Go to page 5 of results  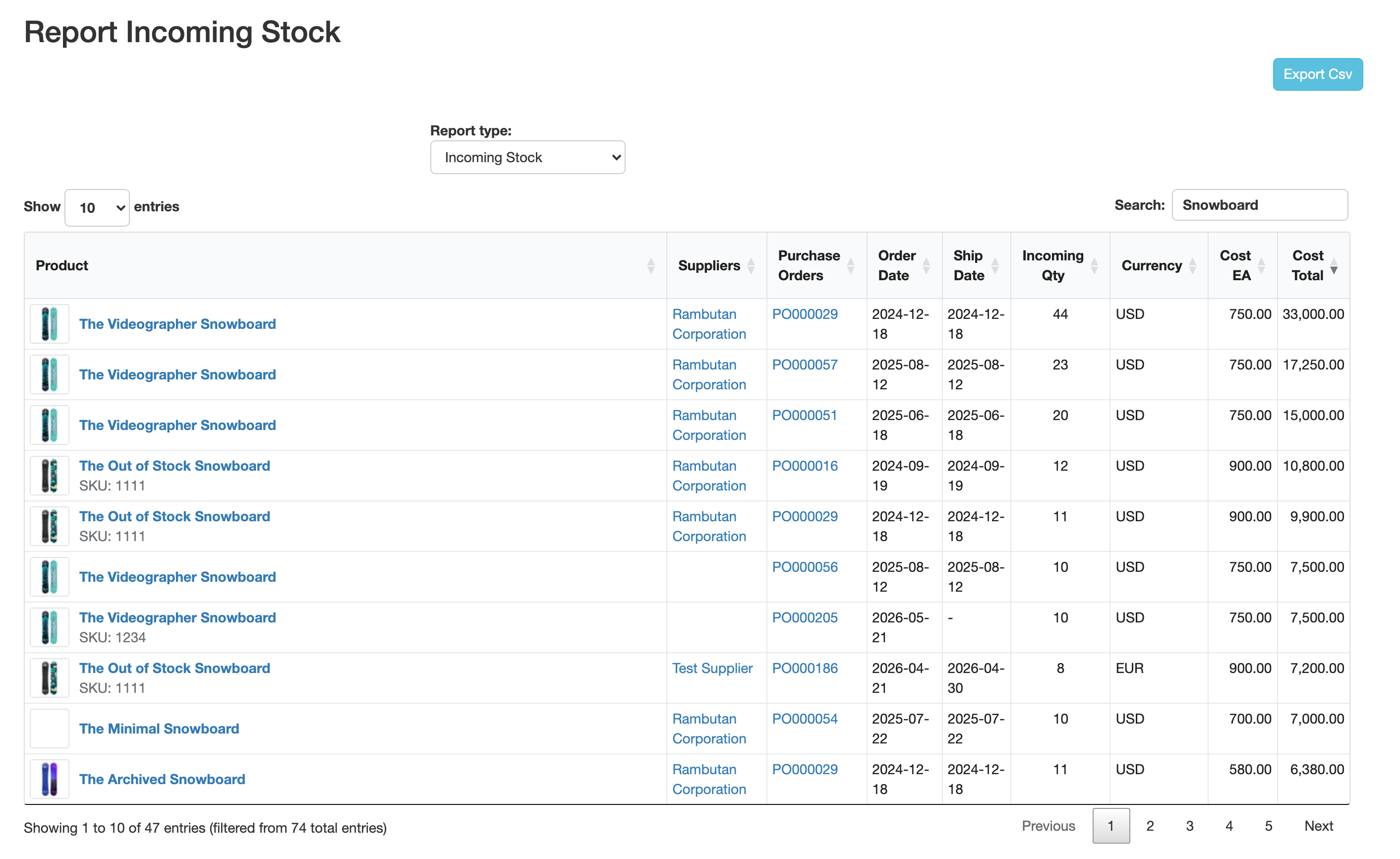click(1268, 826)
